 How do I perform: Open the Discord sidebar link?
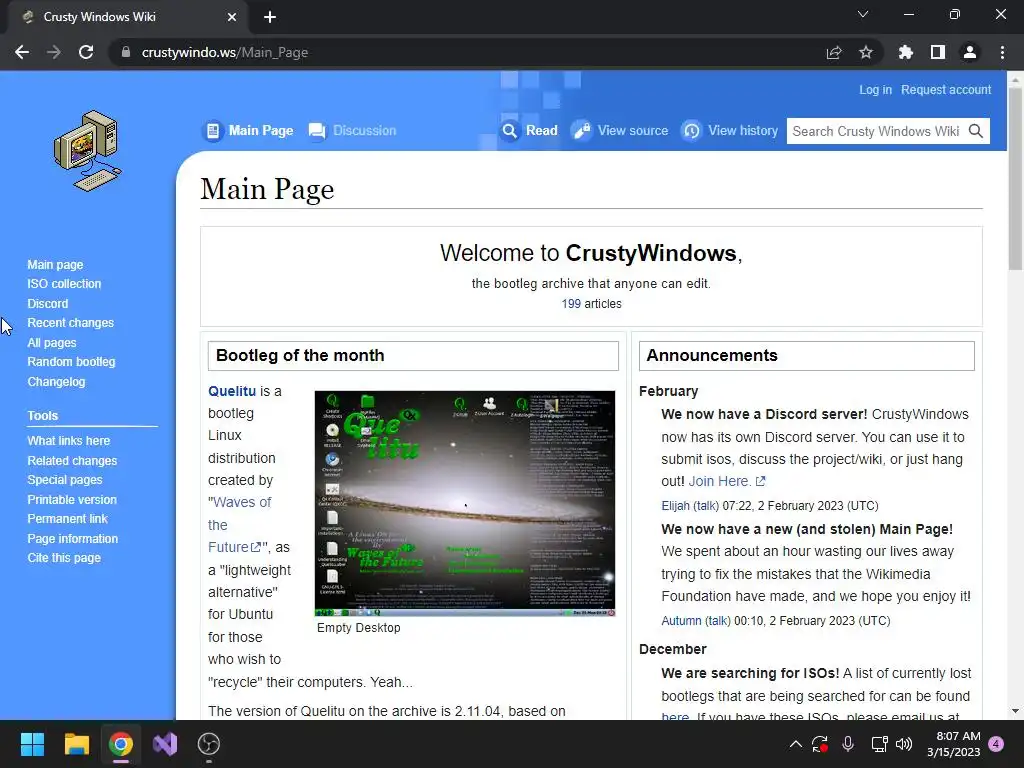point(48,304)
